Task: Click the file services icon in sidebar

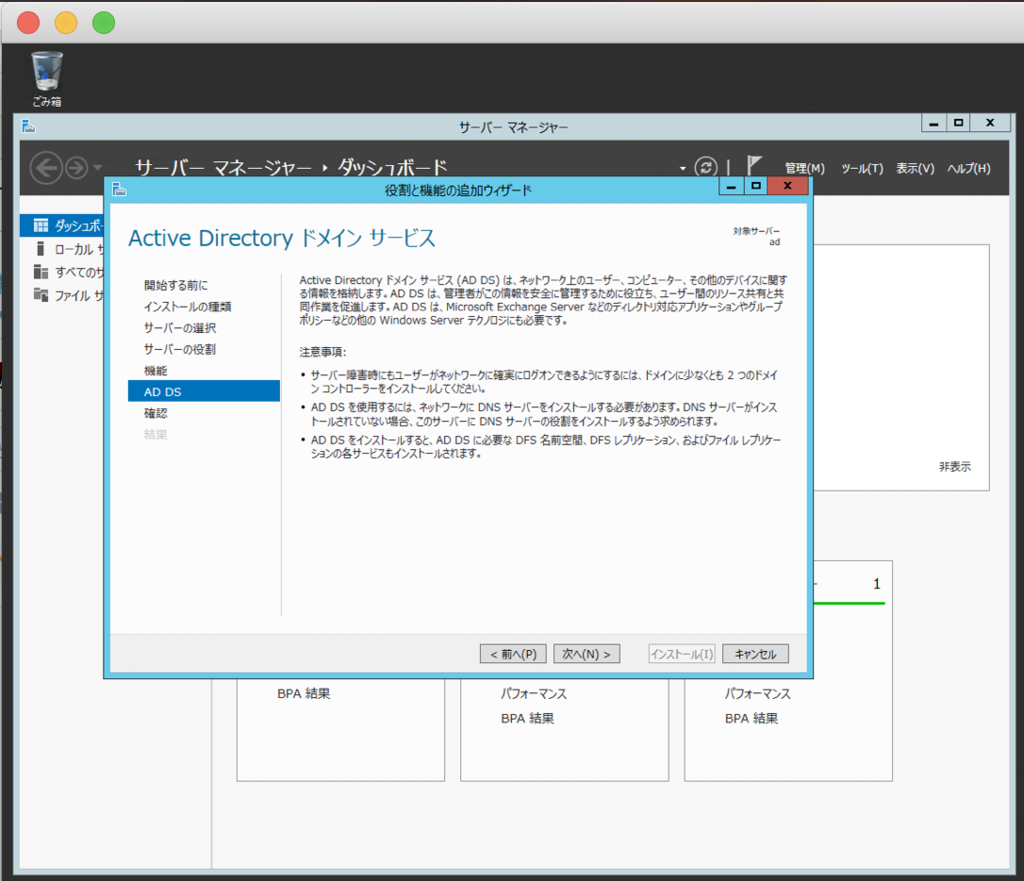Action: tap(40, 295)
